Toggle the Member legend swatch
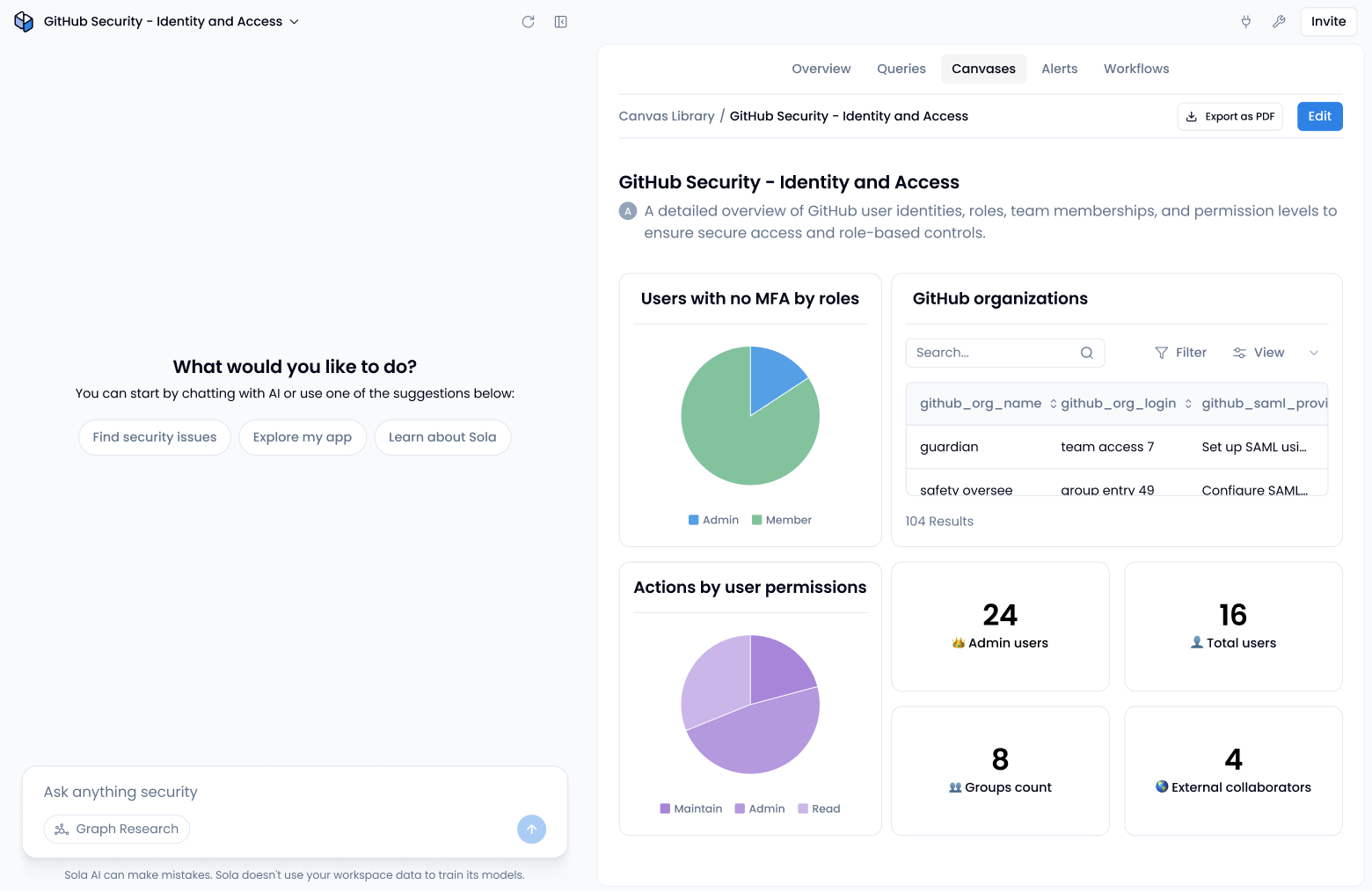Image resolution: width=1372 pixels, height=892 pixels. point(756,520)
